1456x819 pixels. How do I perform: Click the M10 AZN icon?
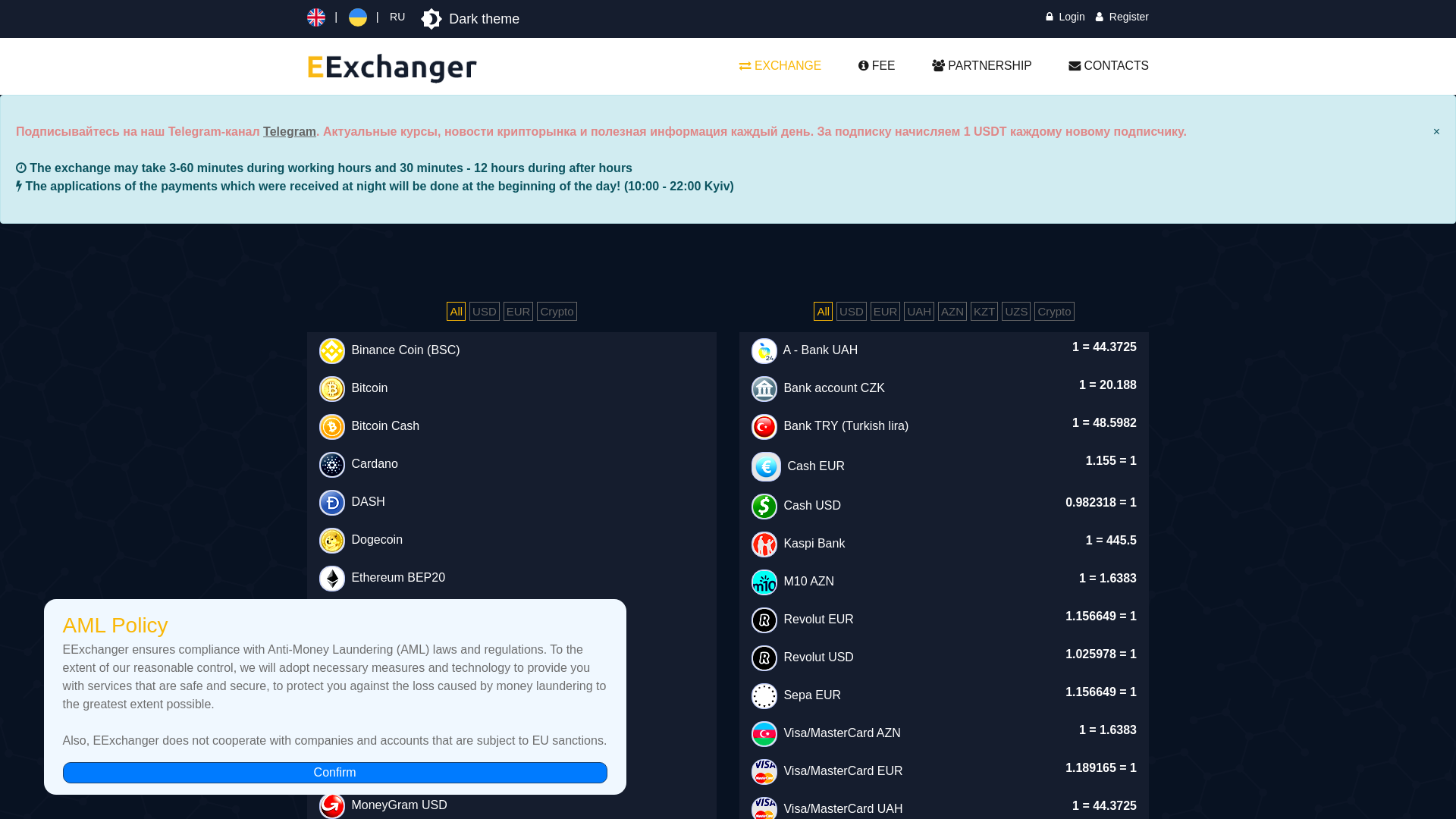[764, 582]
